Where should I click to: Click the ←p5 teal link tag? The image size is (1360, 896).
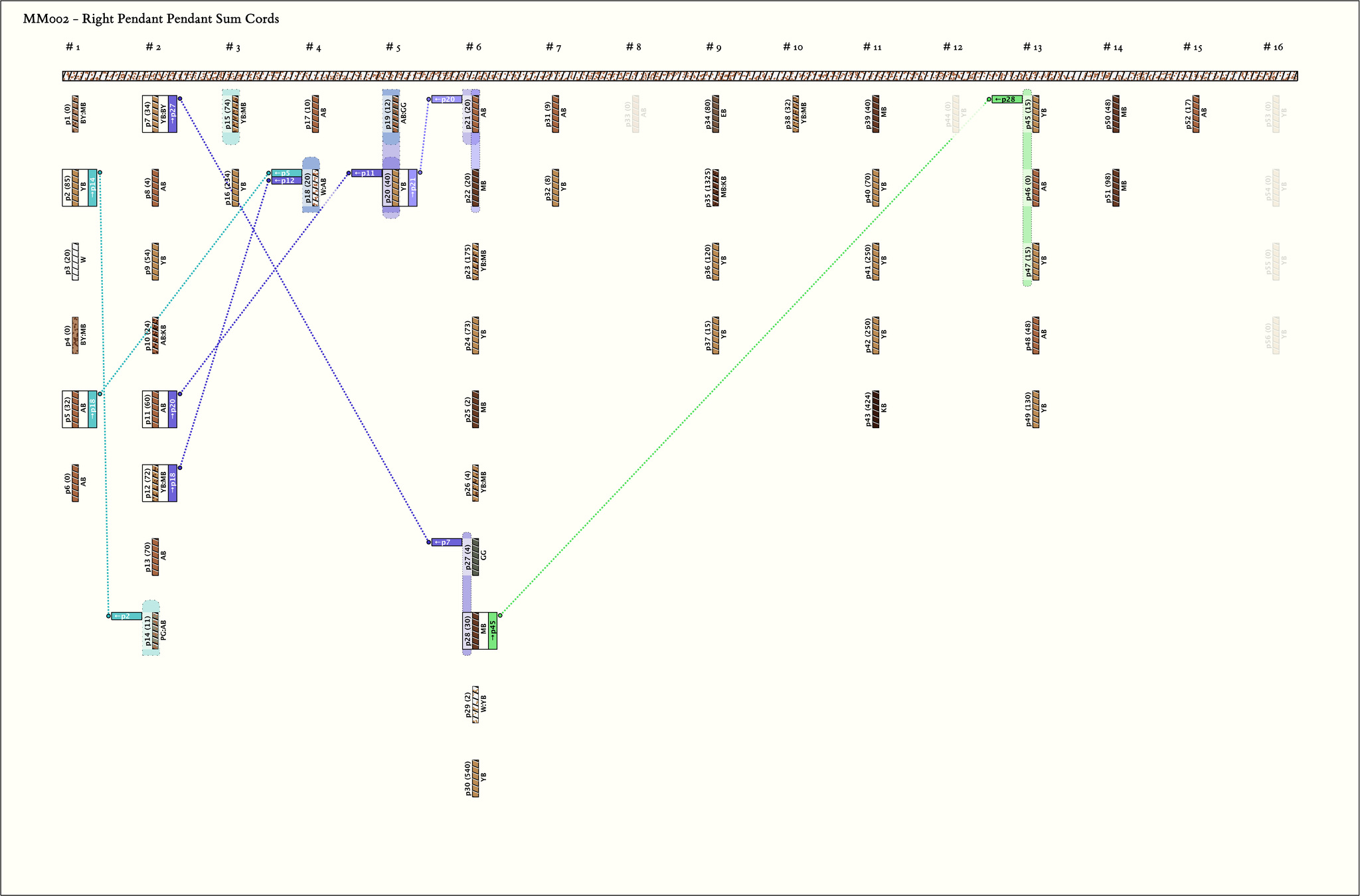286,173
